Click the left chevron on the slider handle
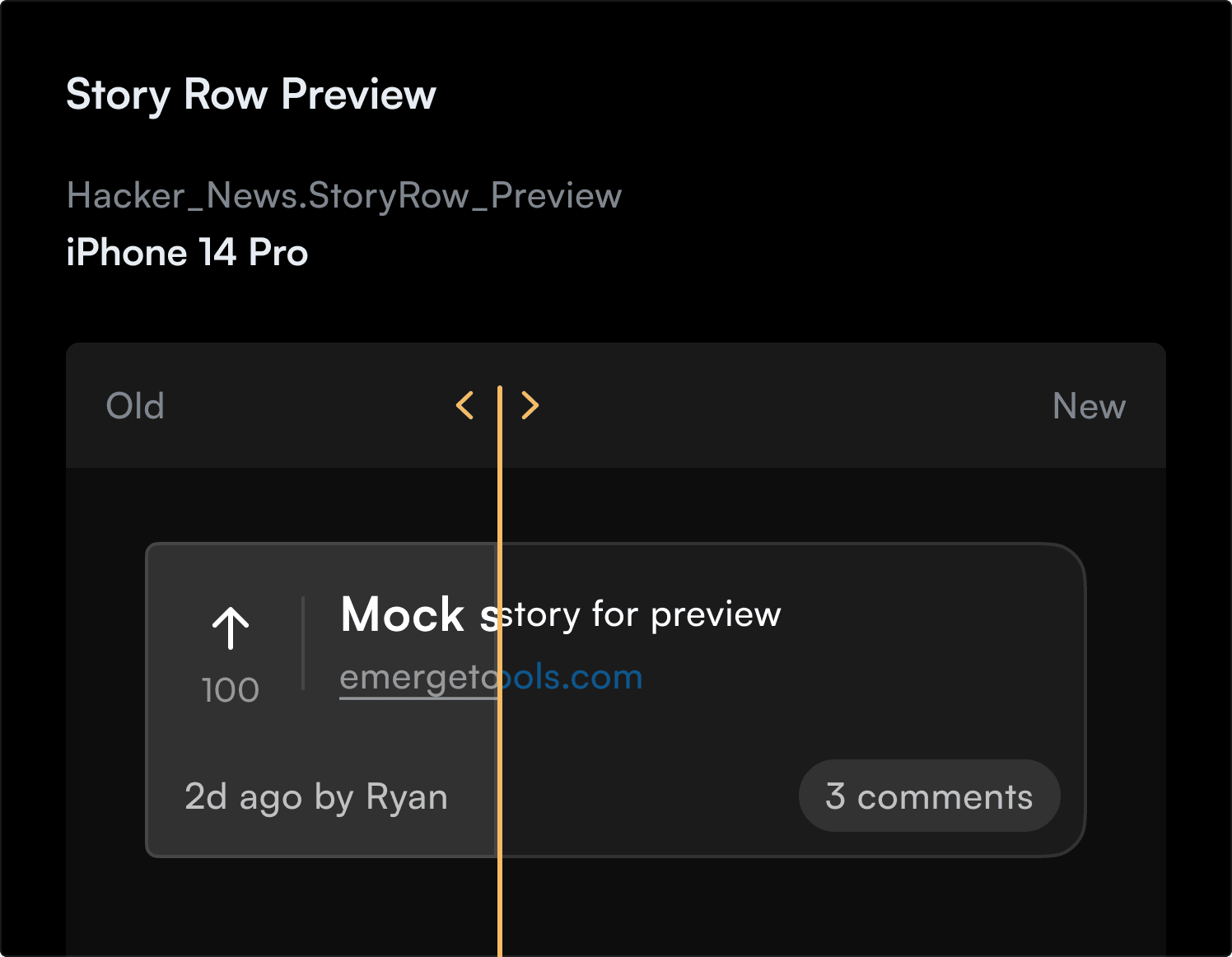This screenshot has width=1232, height=957. [465, 405]
